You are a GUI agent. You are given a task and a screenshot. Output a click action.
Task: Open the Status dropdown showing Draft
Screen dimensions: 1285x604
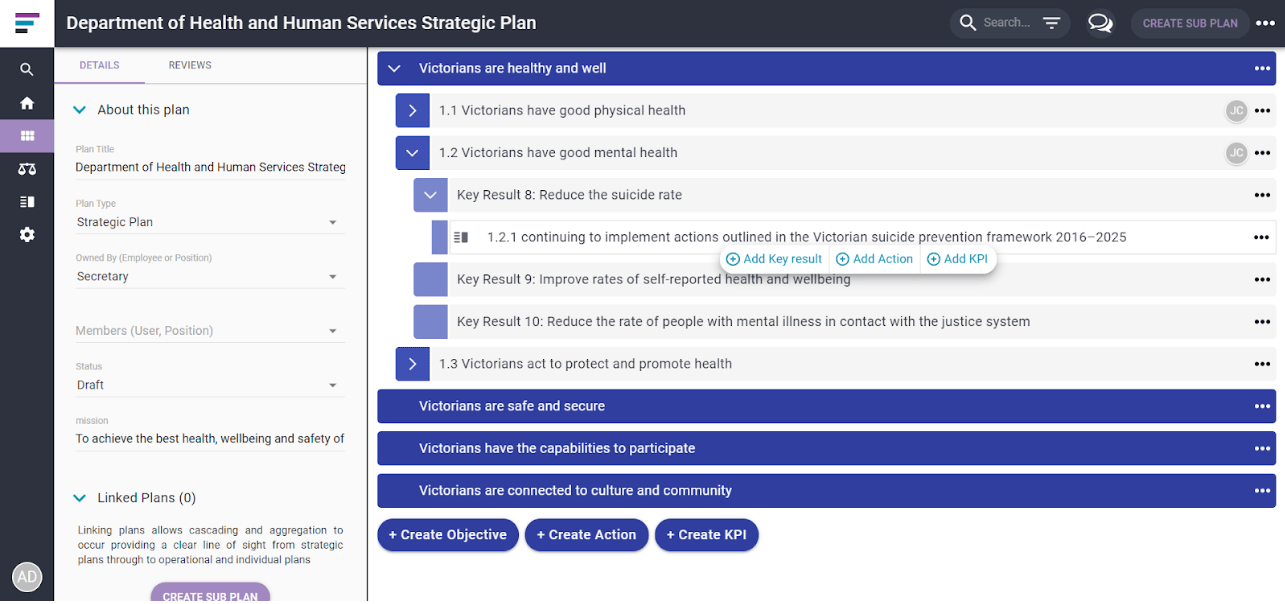[x=210, y=385]
